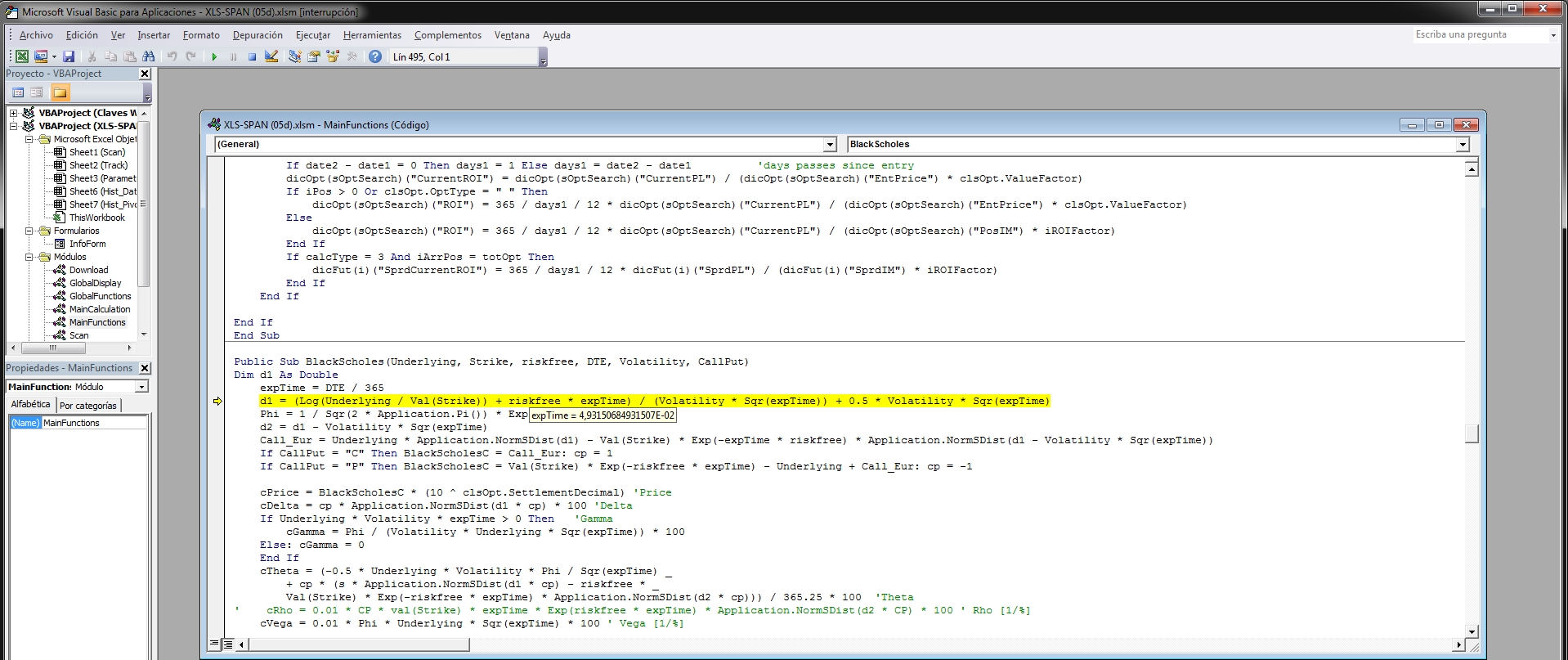
Task: Toggle Design Mode icon
Action: tap(271, 56)
